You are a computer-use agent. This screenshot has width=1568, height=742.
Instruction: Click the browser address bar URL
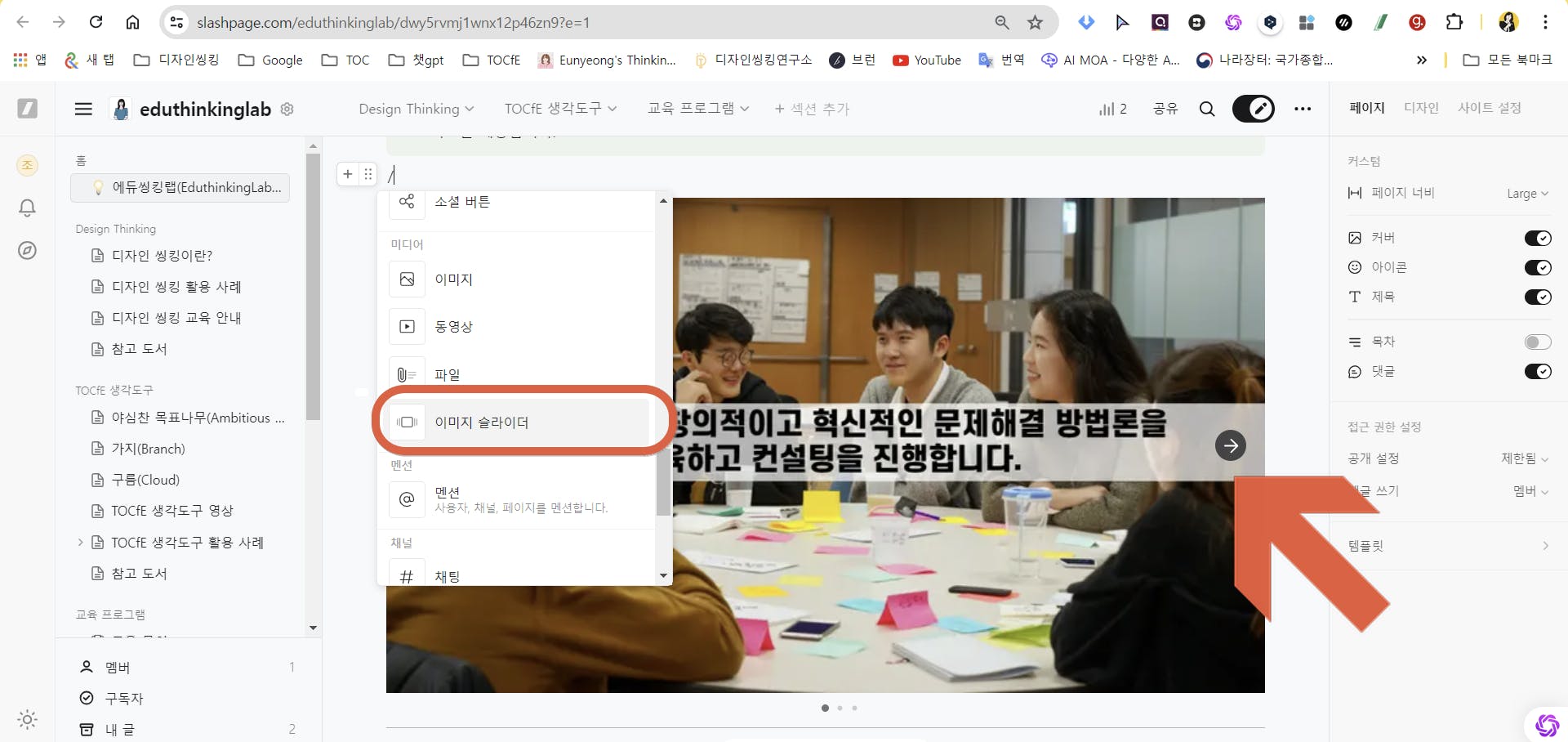pyautogui.click(x=393, y=23)
